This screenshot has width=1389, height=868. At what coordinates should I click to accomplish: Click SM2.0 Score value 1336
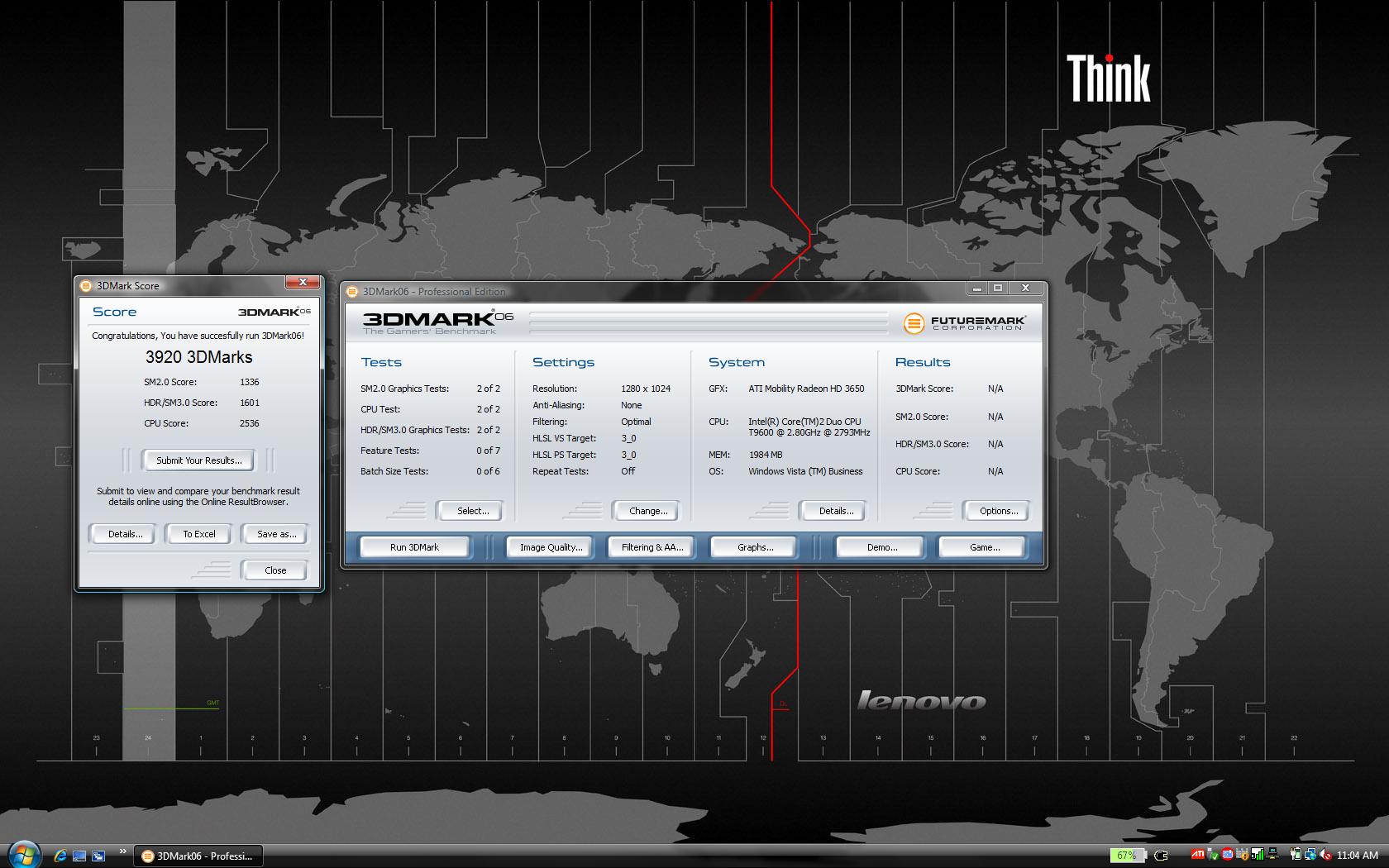250,382
